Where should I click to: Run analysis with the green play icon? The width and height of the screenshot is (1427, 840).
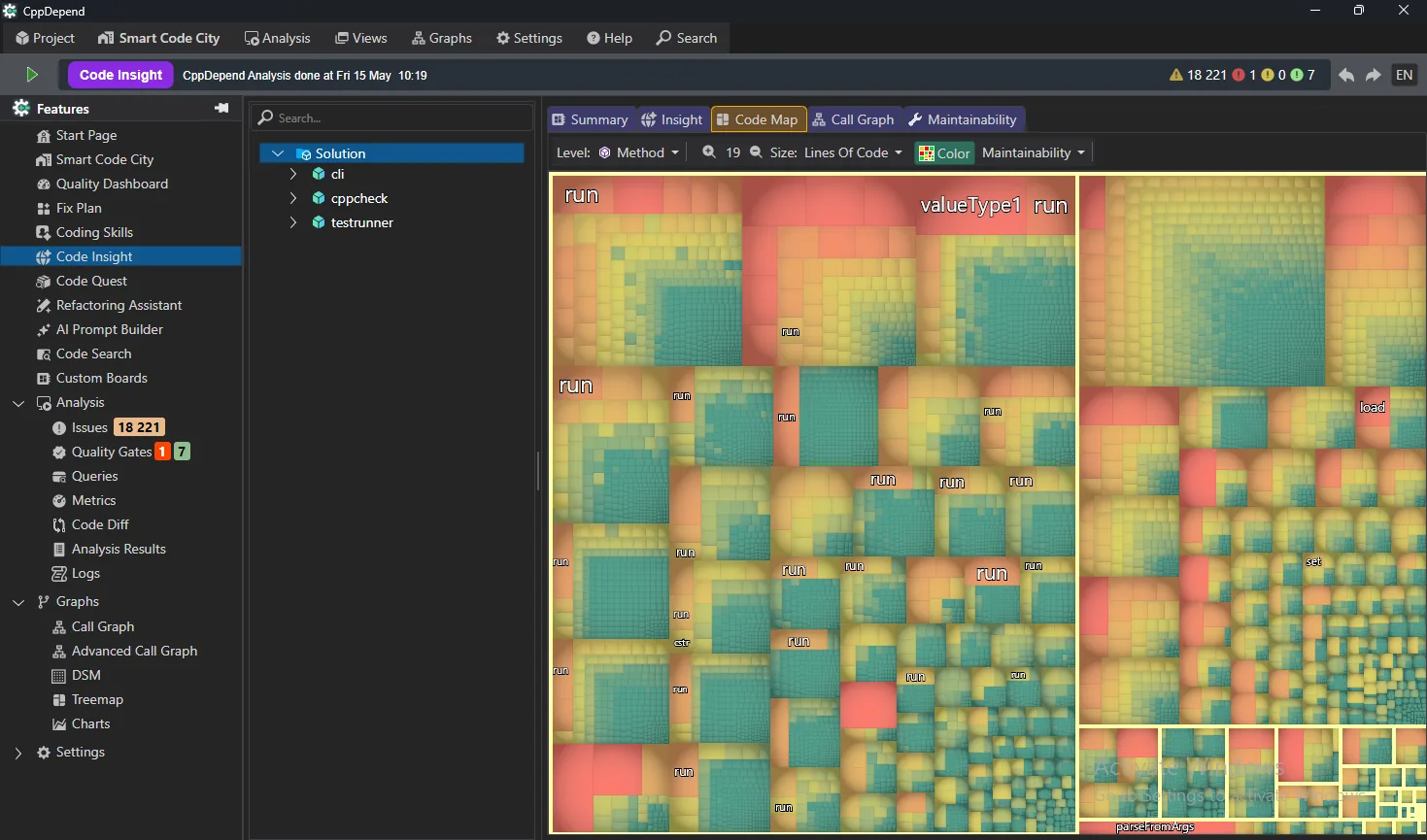pyautogui.click(x=31, y=75)
